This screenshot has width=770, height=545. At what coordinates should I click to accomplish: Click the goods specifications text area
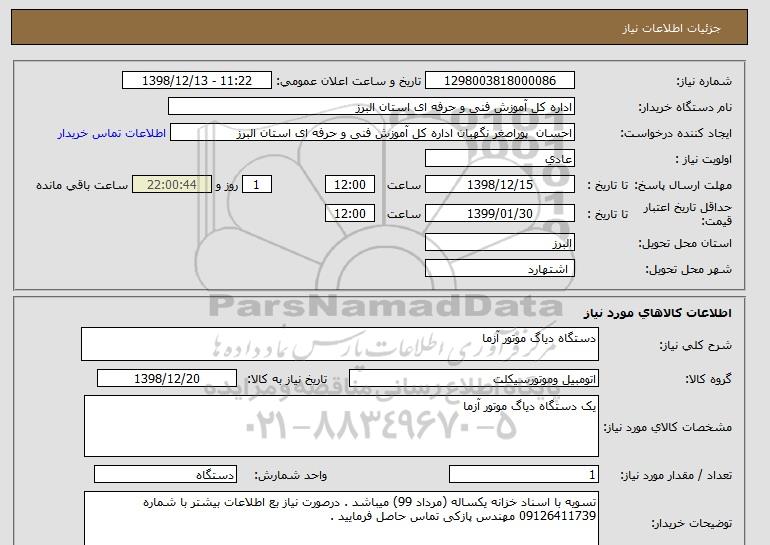tap(341, 426)
